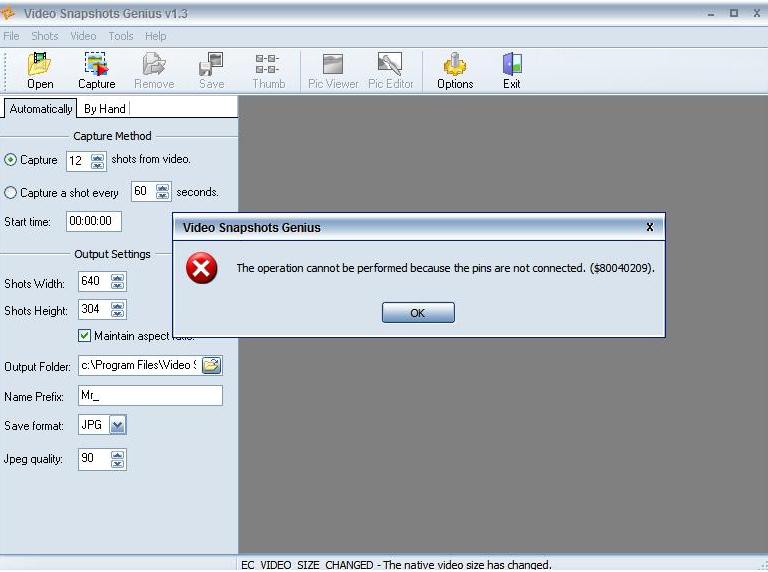This screenshot has height=572, width=768.
Task: Start Capture from the toolbar
Action: [x=96, y=71]
